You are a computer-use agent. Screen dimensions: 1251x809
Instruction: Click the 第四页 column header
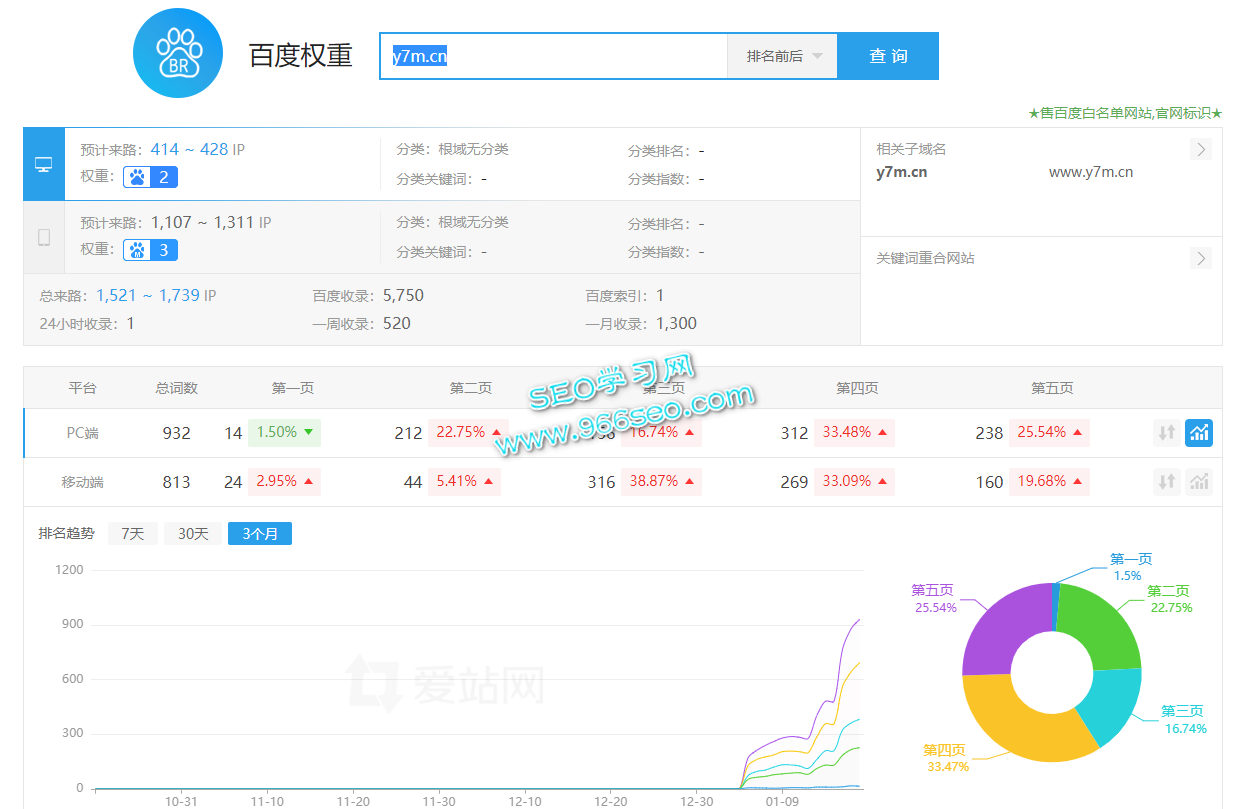point(858,388)
